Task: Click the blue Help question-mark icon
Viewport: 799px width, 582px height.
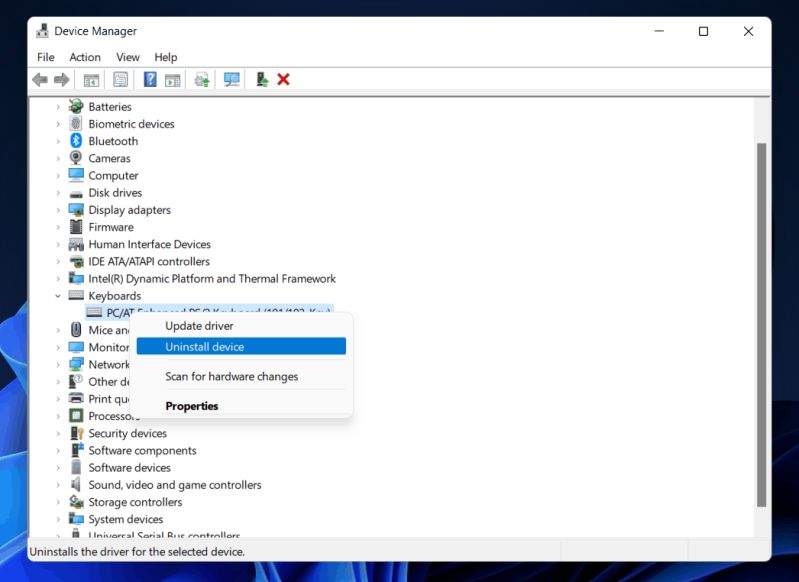Action: coord(150,80)
